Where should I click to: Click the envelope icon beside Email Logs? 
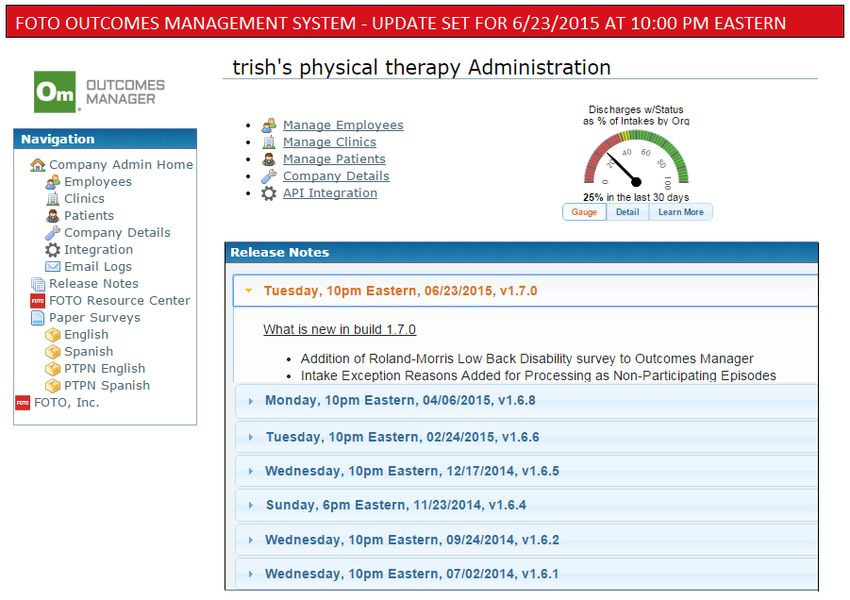pyautogui.click(x=53, y=267)
